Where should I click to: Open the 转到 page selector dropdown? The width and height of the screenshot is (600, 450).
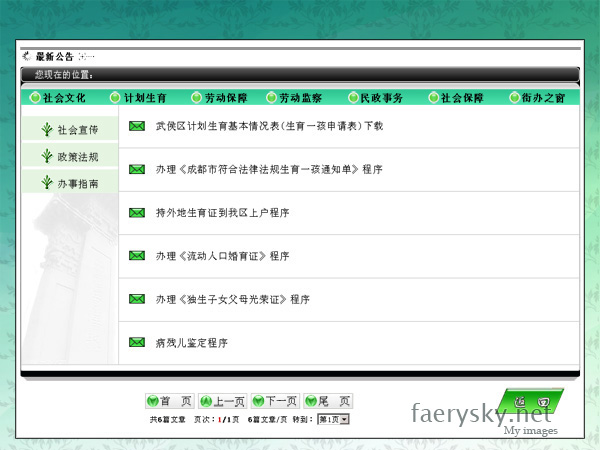coord(334,419)
